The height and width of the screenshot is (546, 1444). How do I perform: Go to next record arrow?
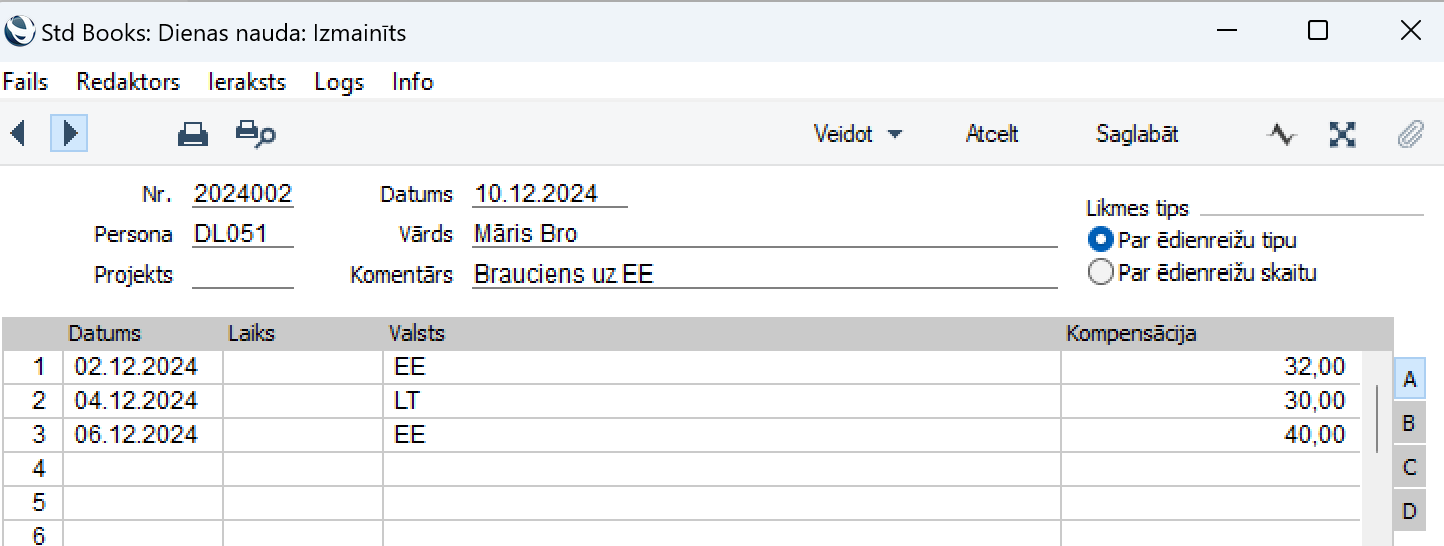69,133
